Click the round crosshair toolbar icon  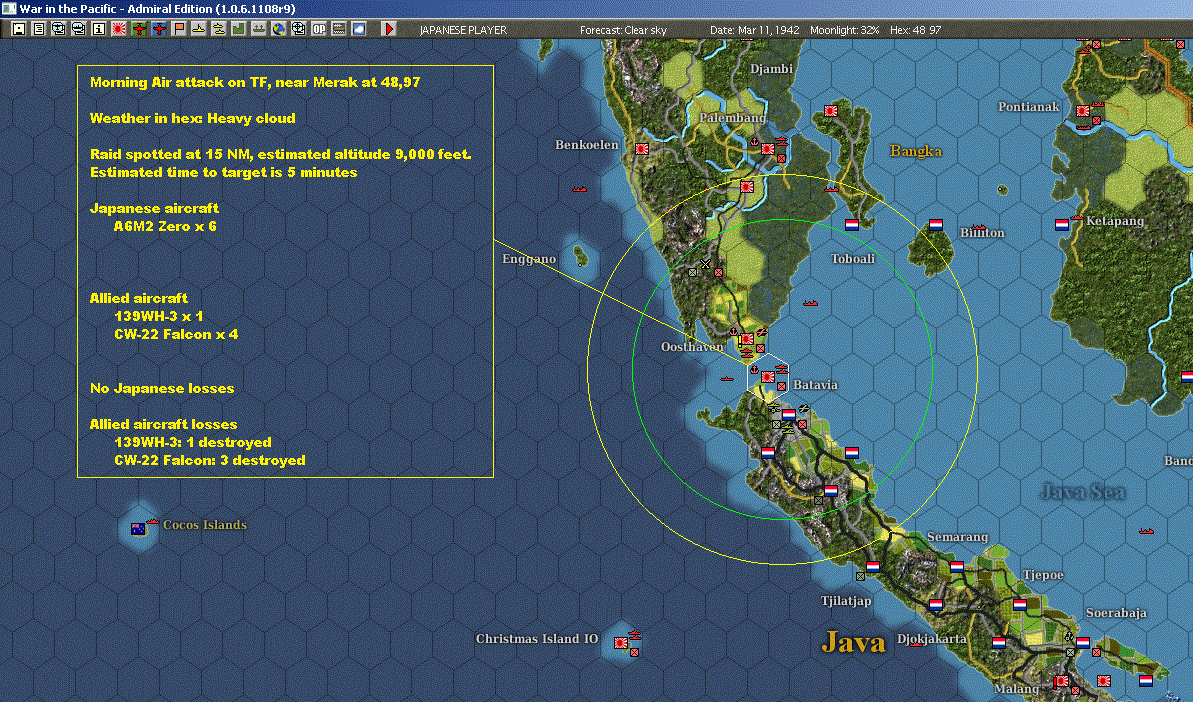298,29
